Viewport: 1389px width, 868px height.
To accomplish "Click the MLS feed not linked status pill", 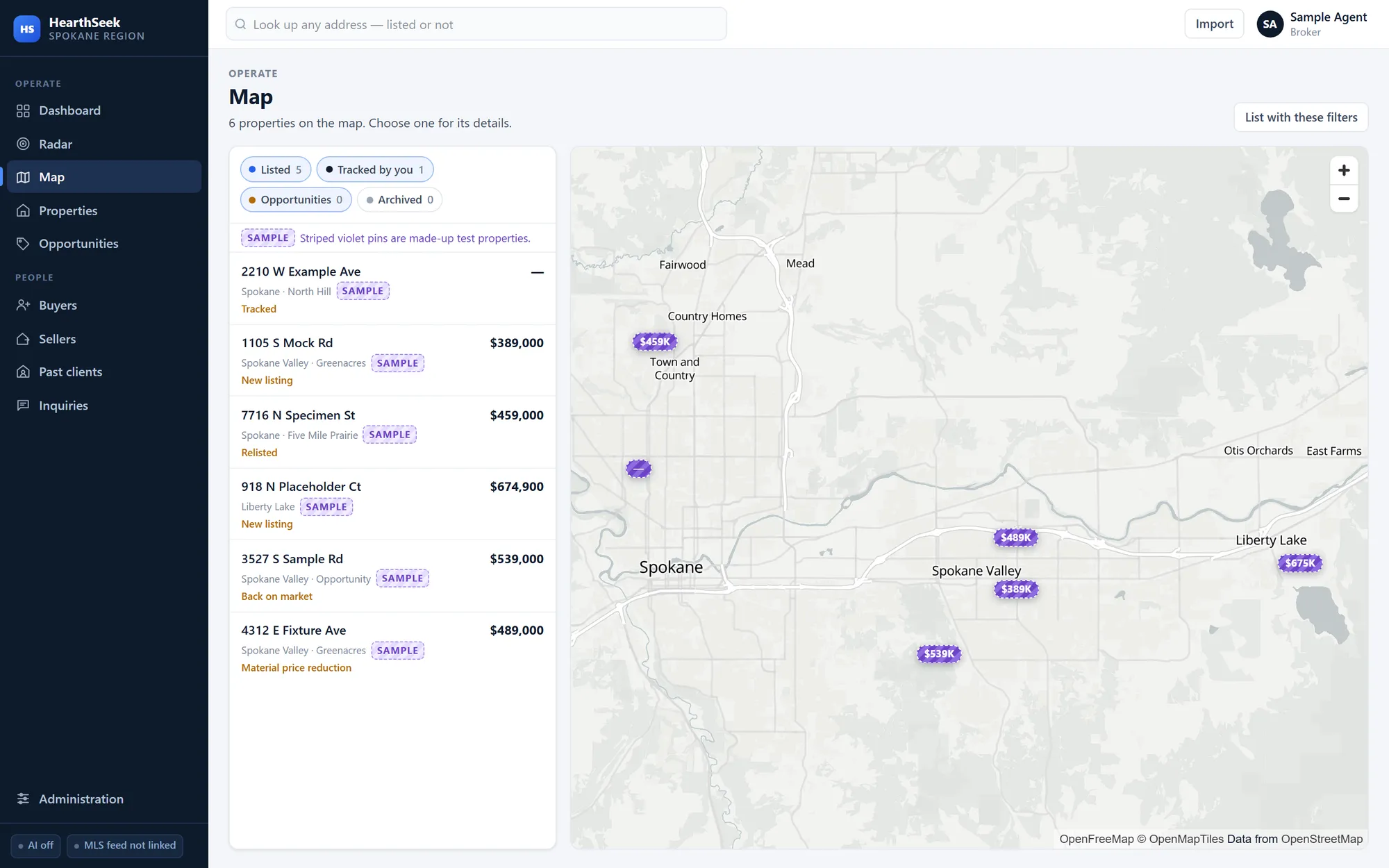I will [x=125, y=846].
